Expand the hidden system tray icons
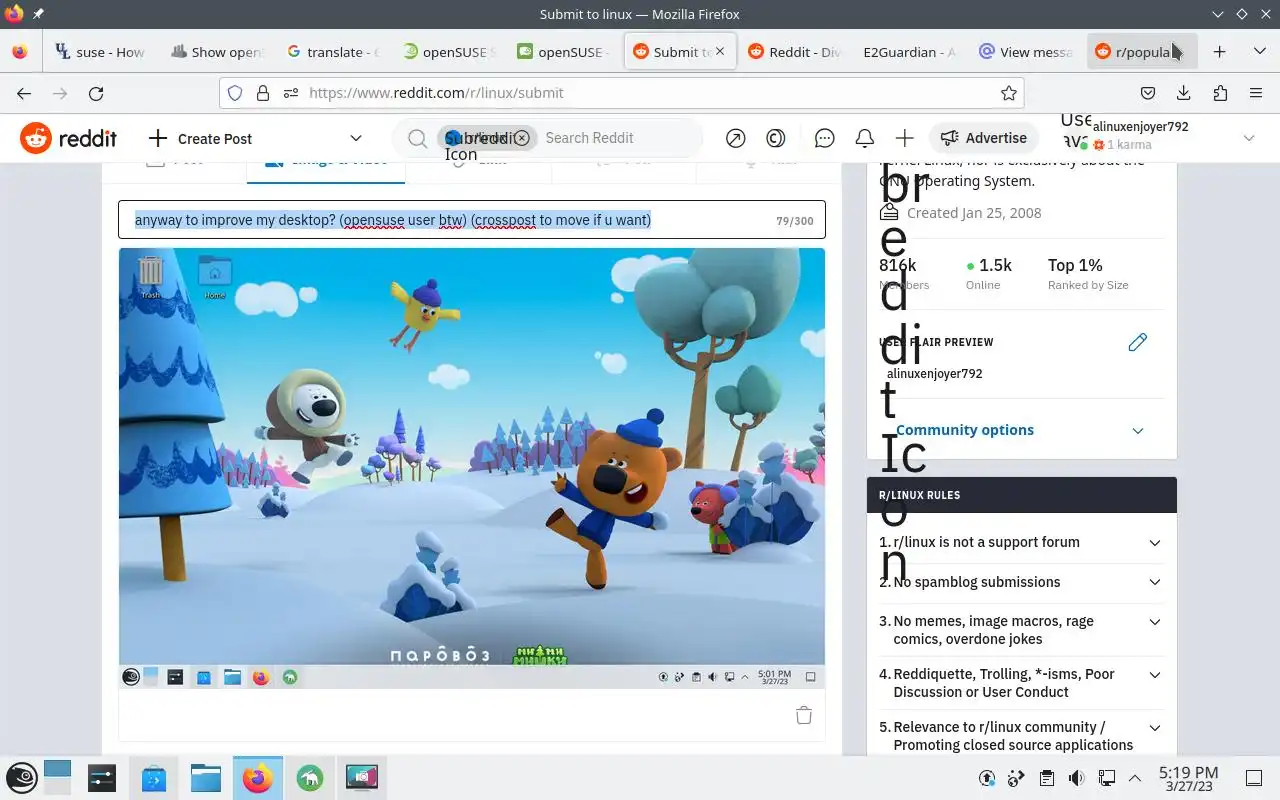Viewport: 1280px width, 800px height. point(1135,778)
